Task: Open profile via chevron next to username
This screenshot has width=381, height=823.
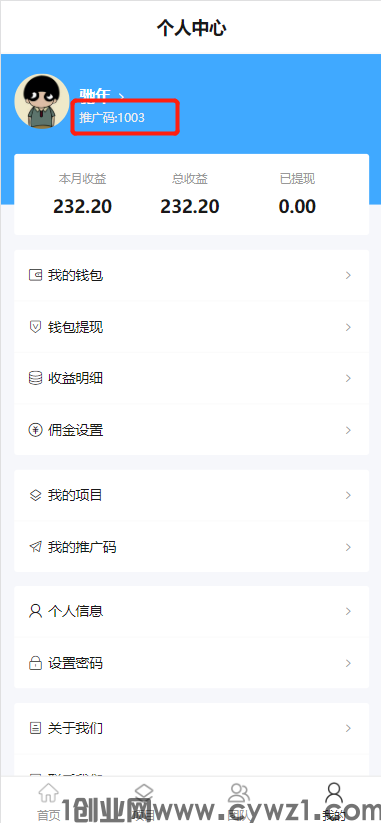Action: tap(122, 95)
